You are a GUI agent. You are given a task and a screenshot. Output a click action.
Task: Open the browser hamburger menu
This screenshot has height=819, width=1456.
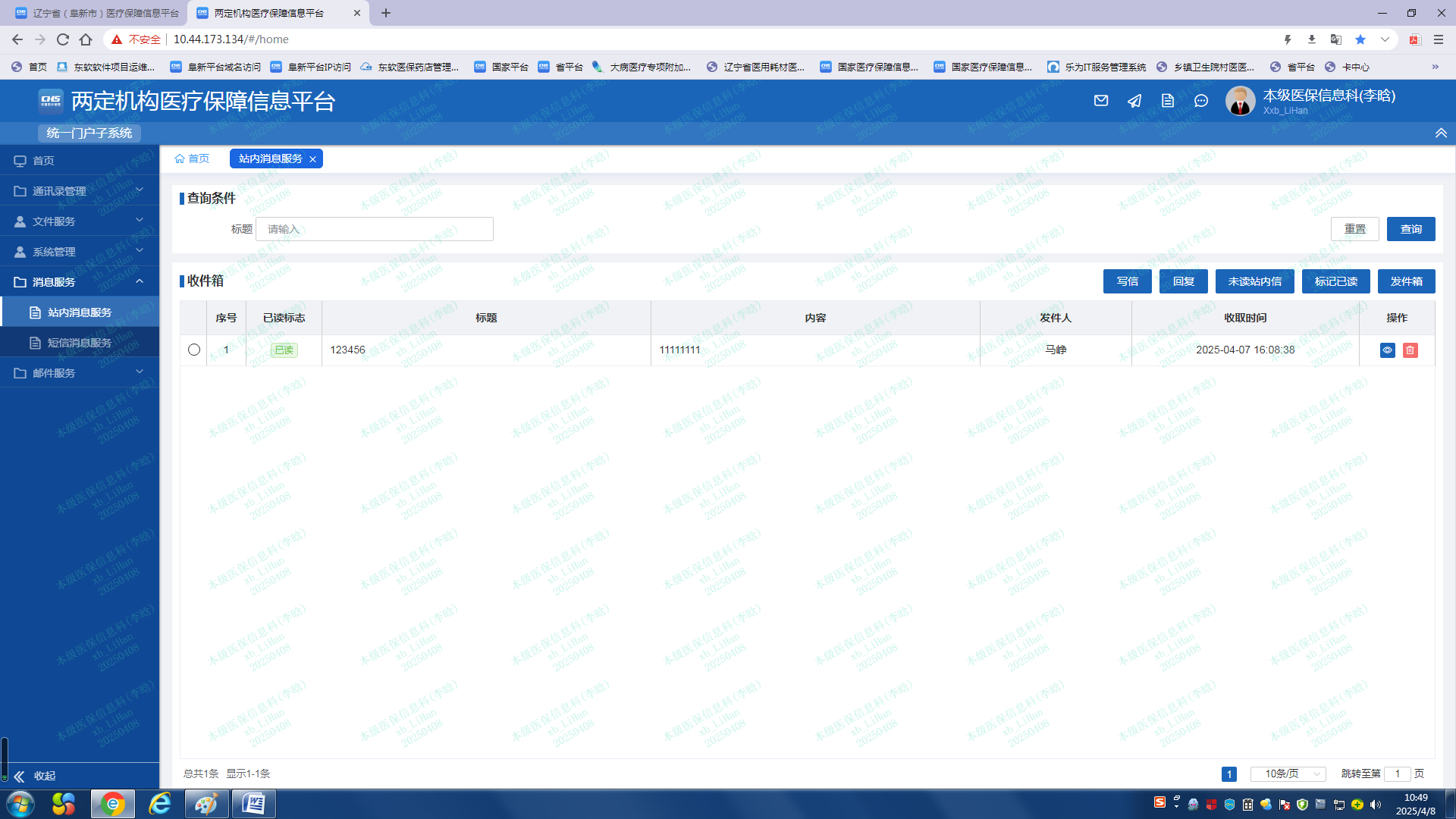coord(1439,39)
